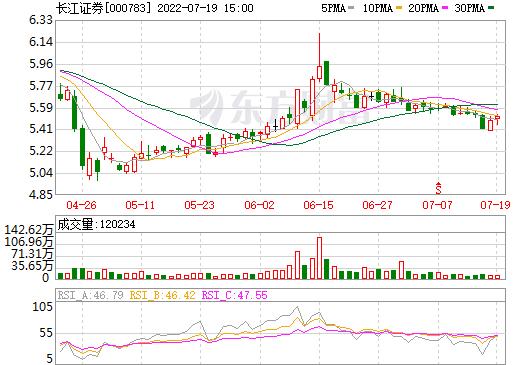Click the 07-19 date axis label

tap(495, 205)
